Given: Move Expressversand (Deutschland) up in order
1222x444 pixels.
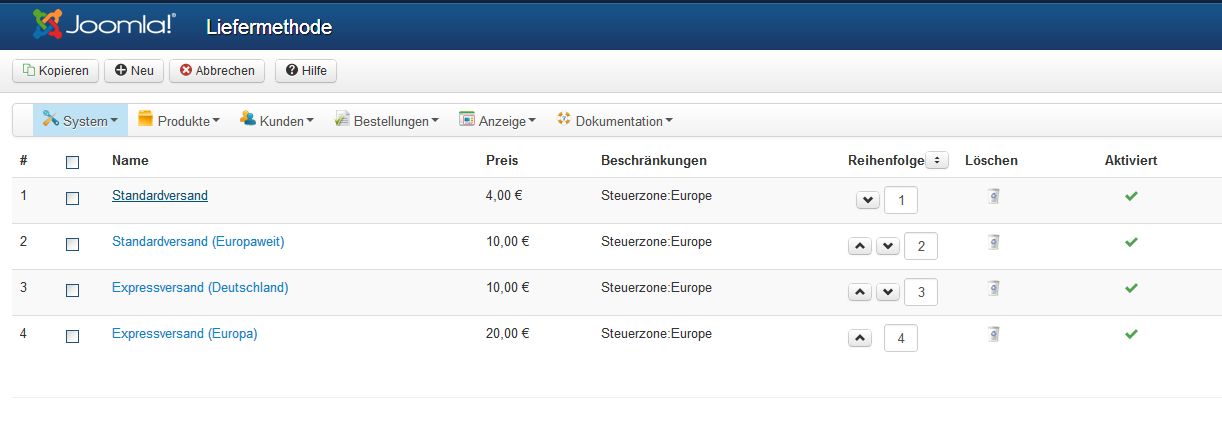Looking at the screenshot, I should [860, 292].
